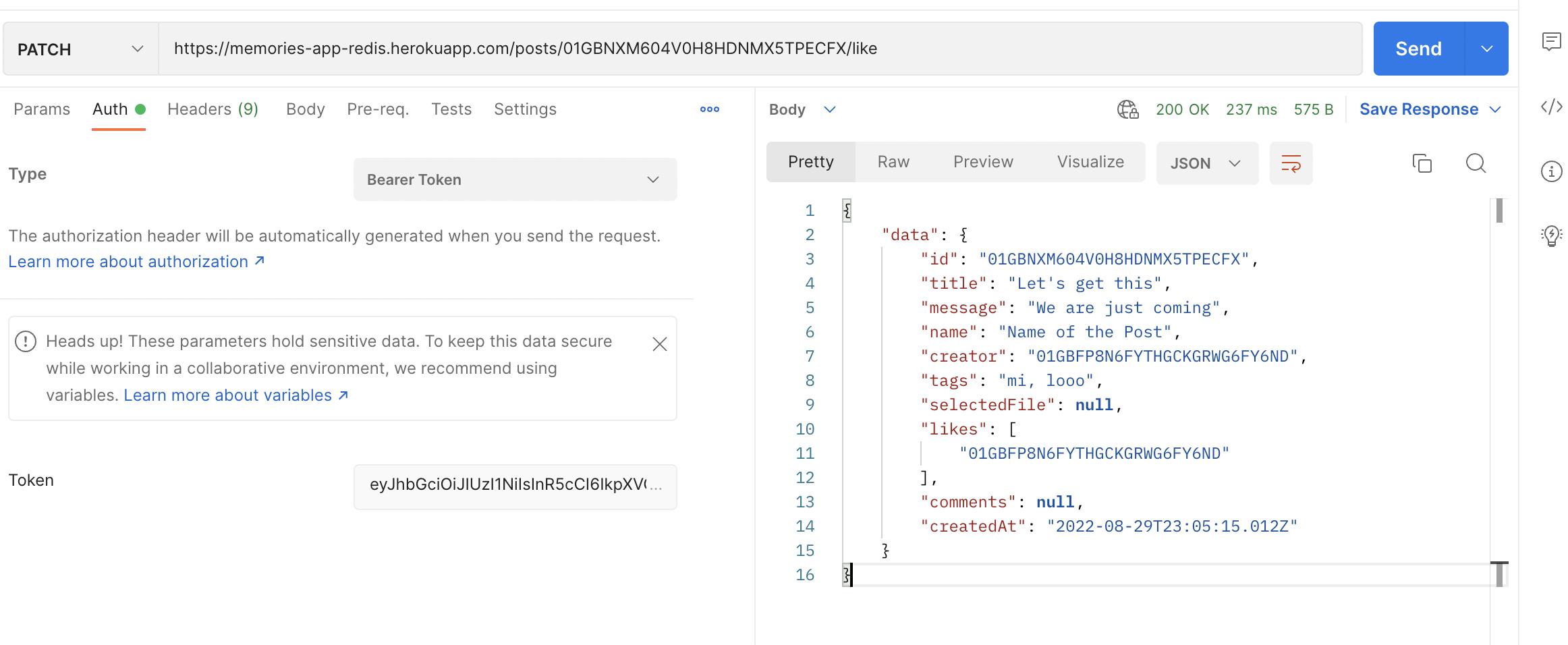Click the comments null value
1568x645 pixels.
point(1055,502)
